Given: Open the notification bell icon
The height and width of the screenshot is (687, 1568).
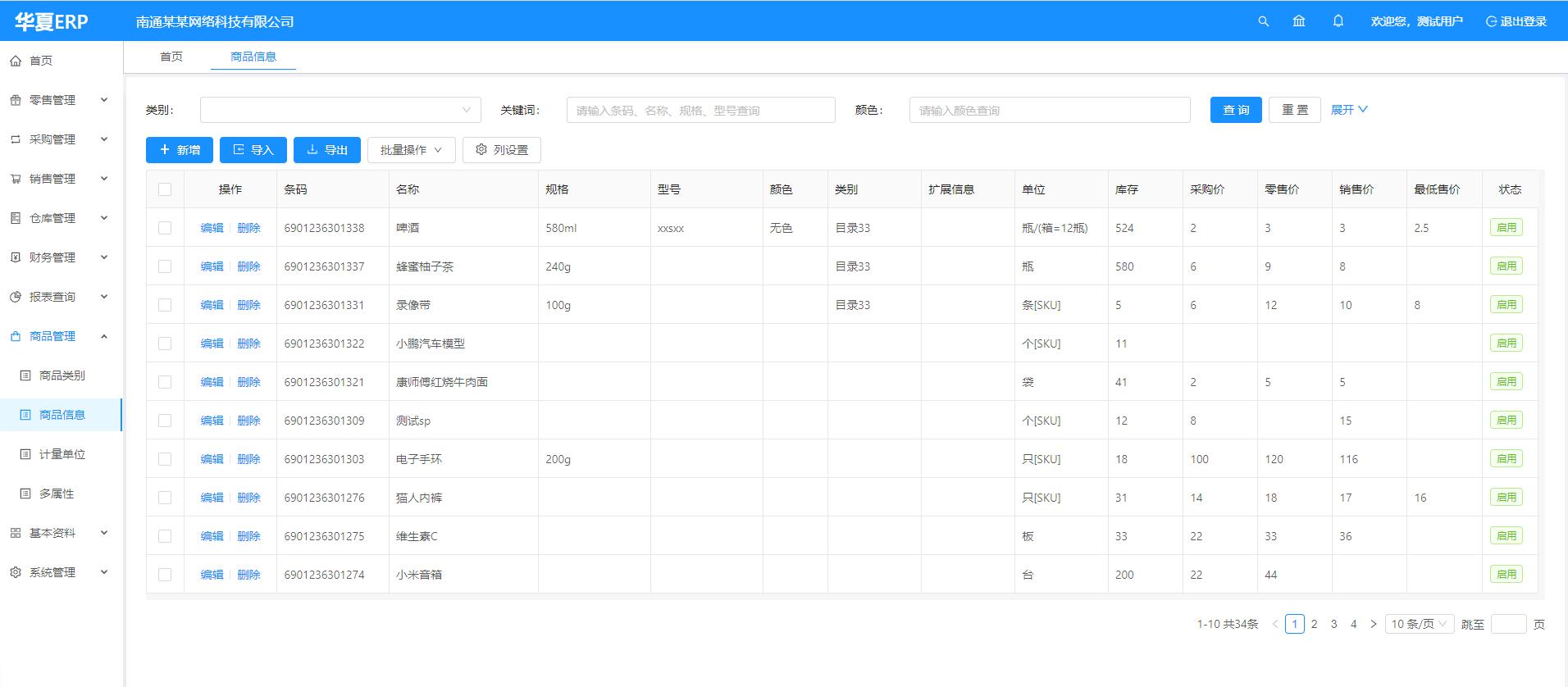Looking at the screenshot, I should tap(1338, 21).
